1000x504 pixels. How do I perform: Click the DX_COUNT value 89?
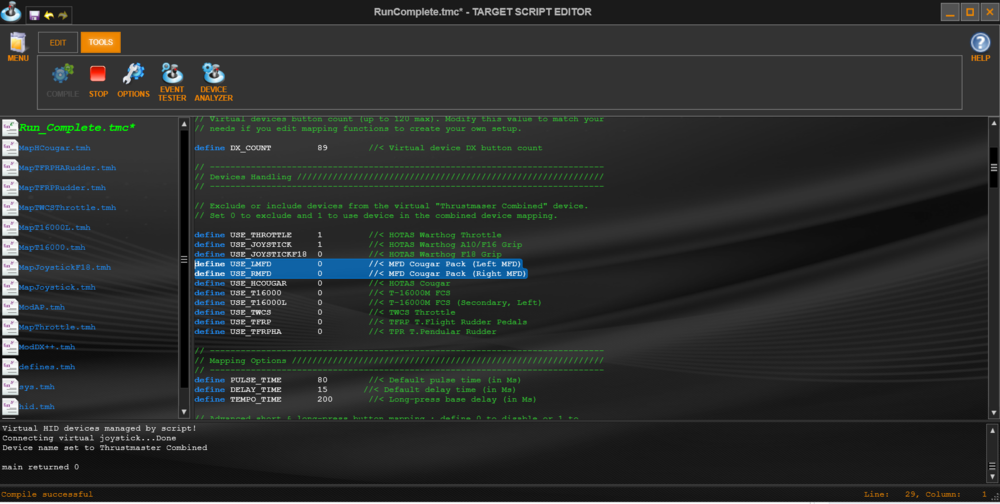coord(322,148)
